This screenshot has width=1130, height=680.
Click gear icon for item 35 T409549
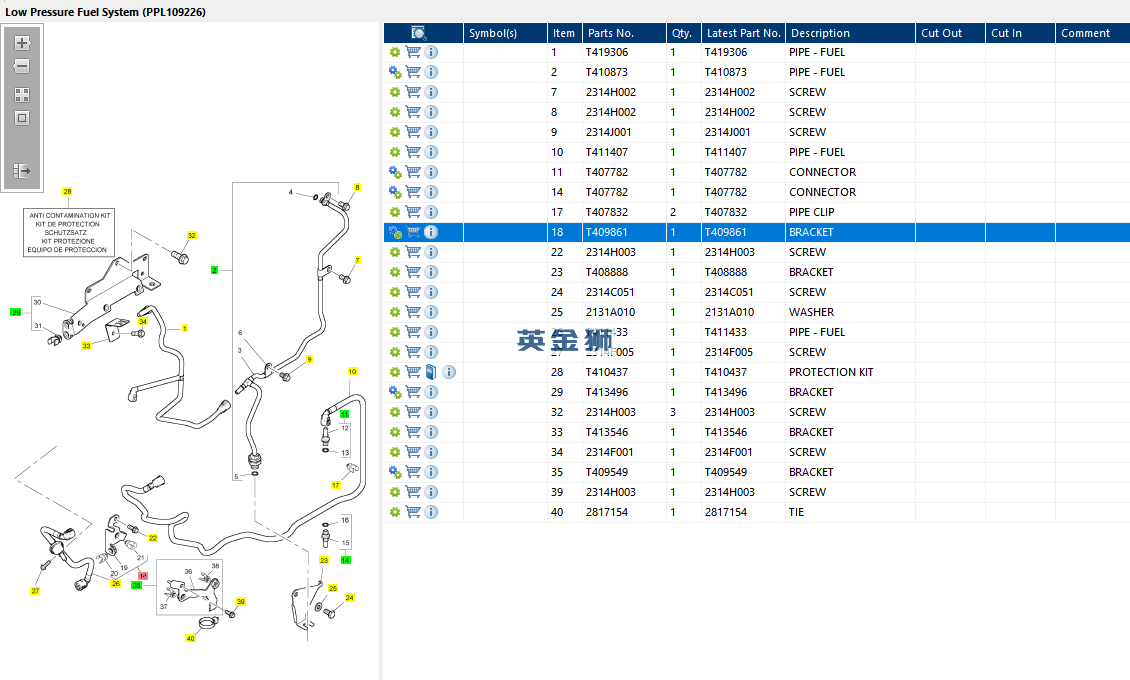pos(395,472)
